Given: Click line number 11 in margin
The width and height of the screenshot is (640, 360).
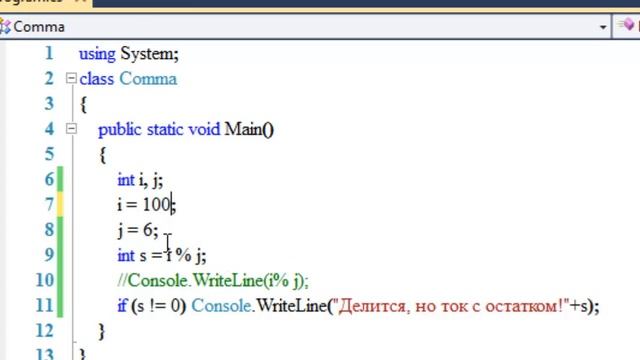Looking at the screenshot, I should tap(45, 305).
